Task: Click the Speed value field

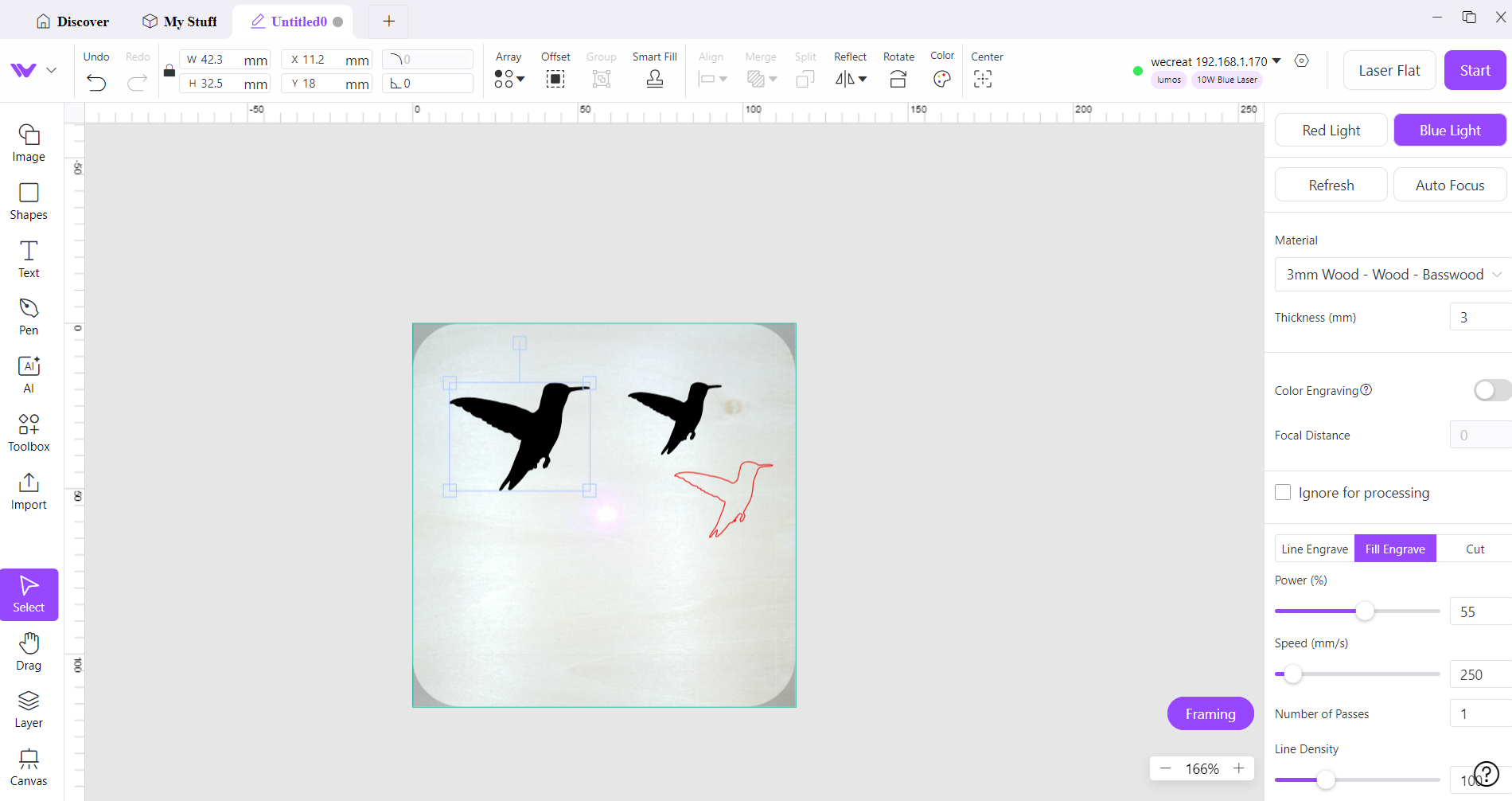Action: 1481,674
